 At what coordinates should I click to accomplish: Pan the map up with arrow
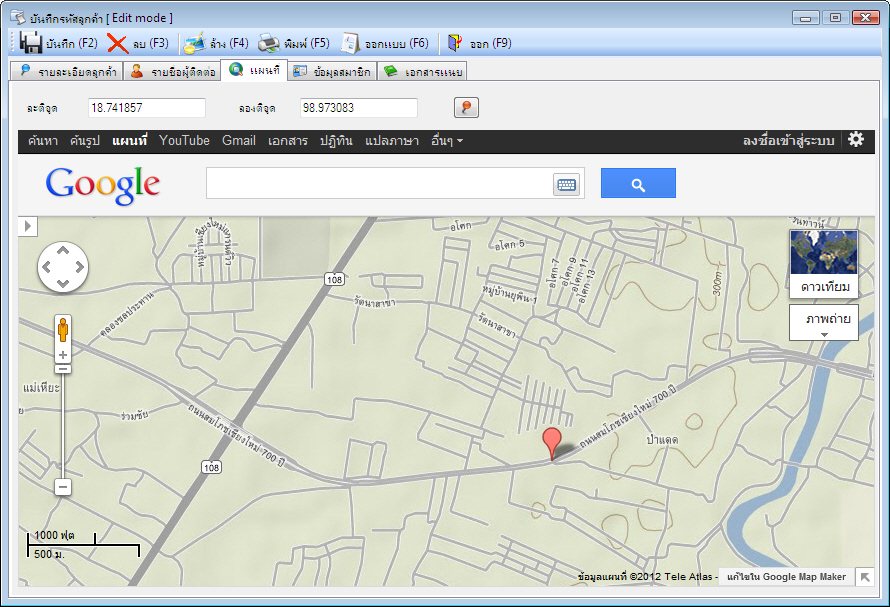point(63,250)
